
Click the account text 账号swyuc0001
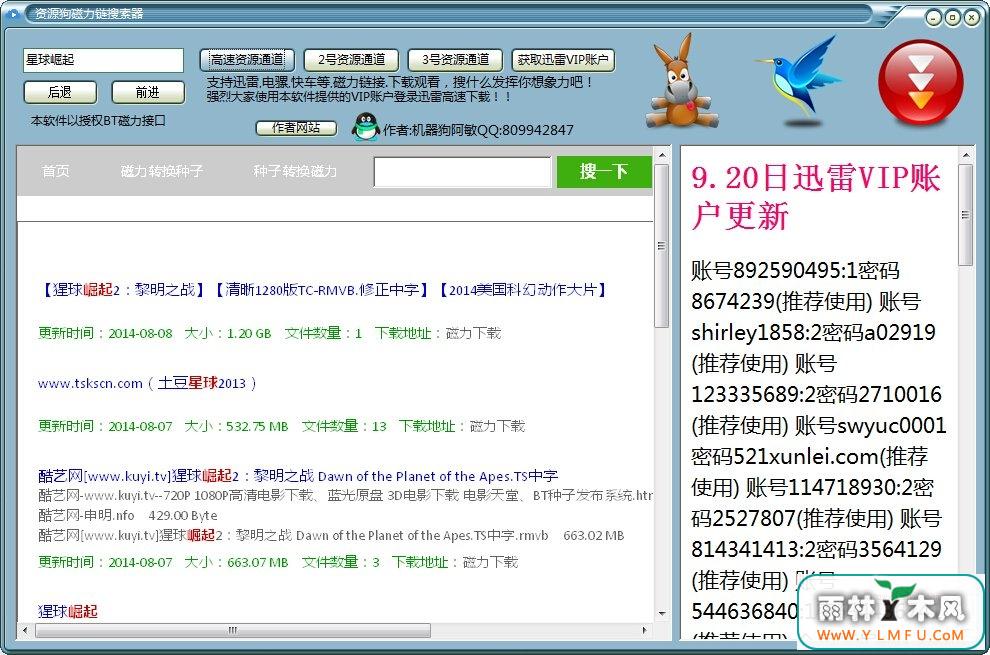click(871, 426)
